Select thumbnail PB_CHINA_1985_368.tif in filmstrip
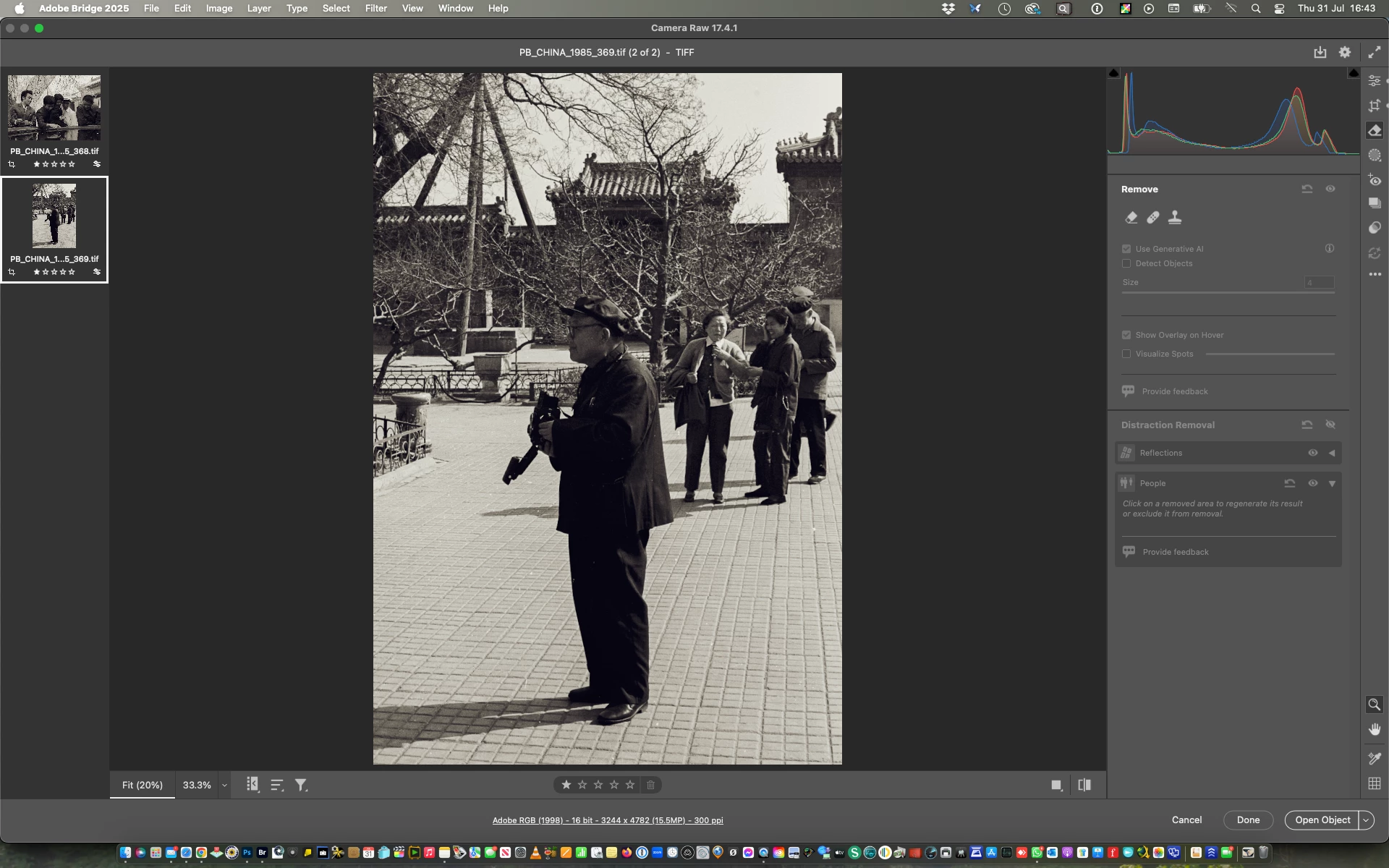The image size is (1389, 868). coord(54,108)
